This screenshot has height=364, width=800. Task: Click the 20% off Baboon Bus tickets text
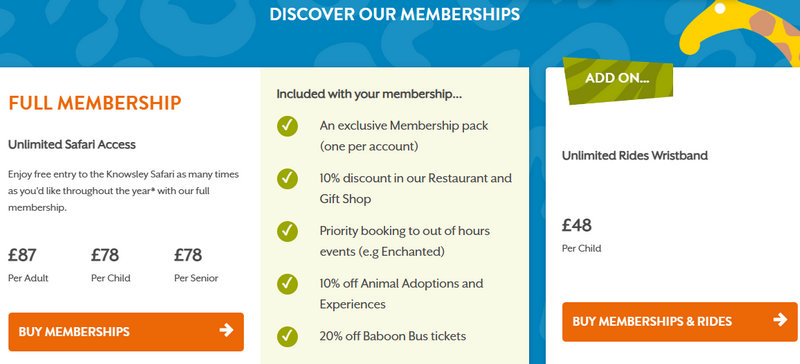pos(393,336)
